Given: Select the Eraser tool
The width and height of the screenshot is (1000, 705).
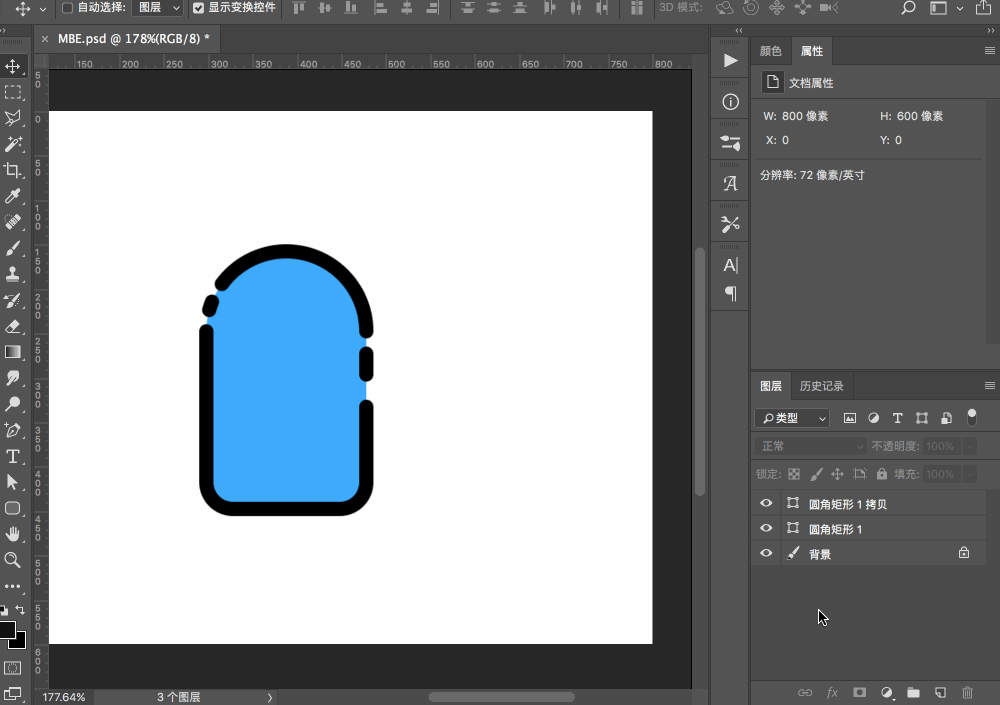Looking at the screenshot, I should point(13,327).
